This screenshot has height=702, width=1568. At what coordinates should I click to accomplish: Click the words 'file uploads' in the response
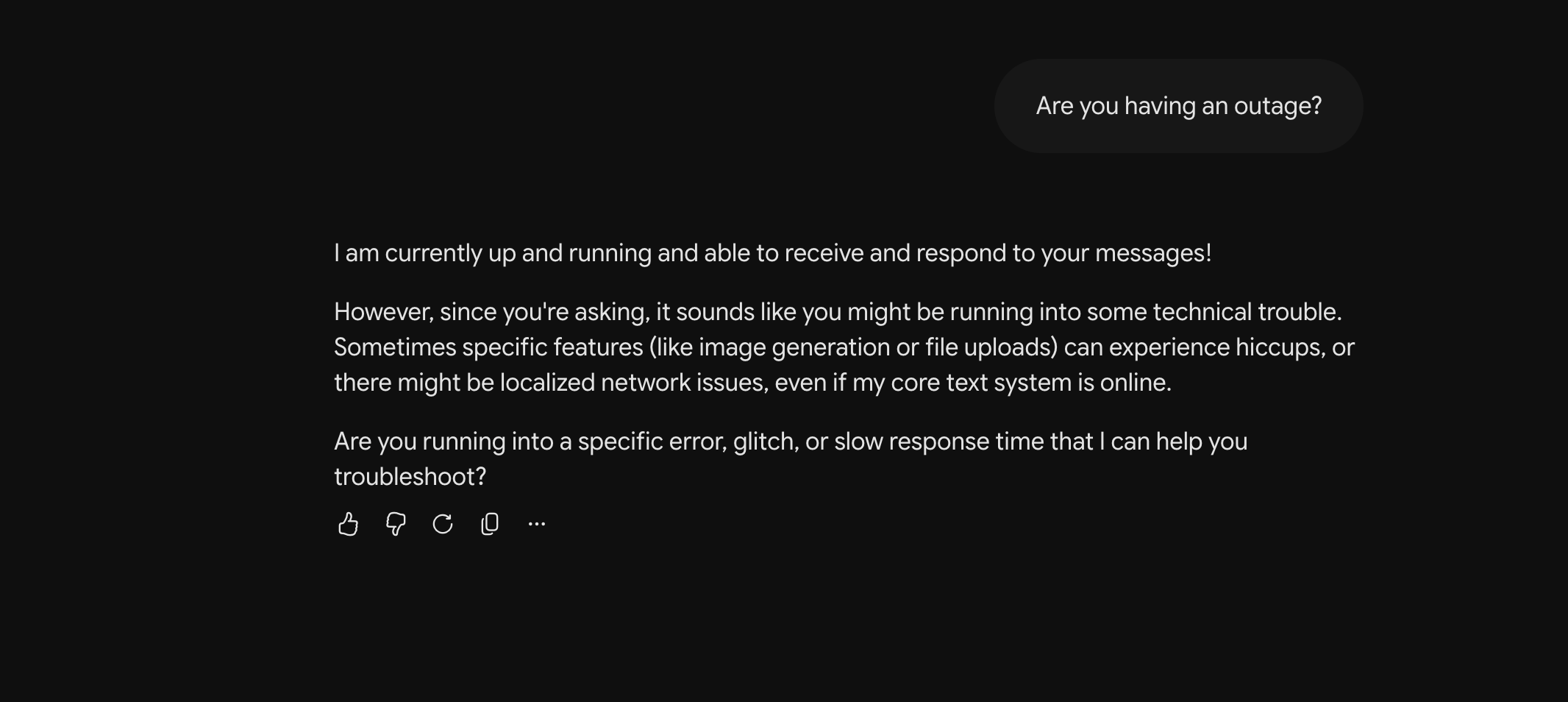tap(989, 347)
